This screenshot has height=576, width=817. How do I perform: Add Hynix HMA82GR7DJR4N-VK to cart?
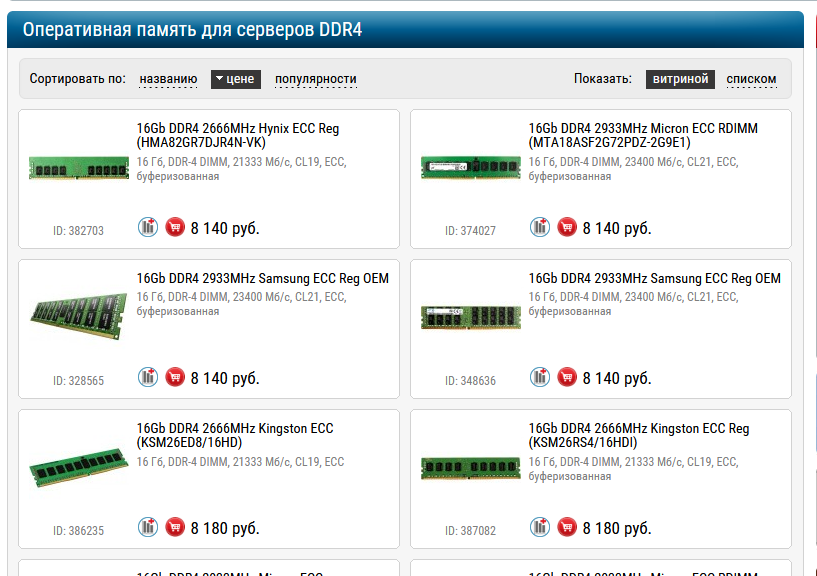pyautogui.click(x=175, y=227)
